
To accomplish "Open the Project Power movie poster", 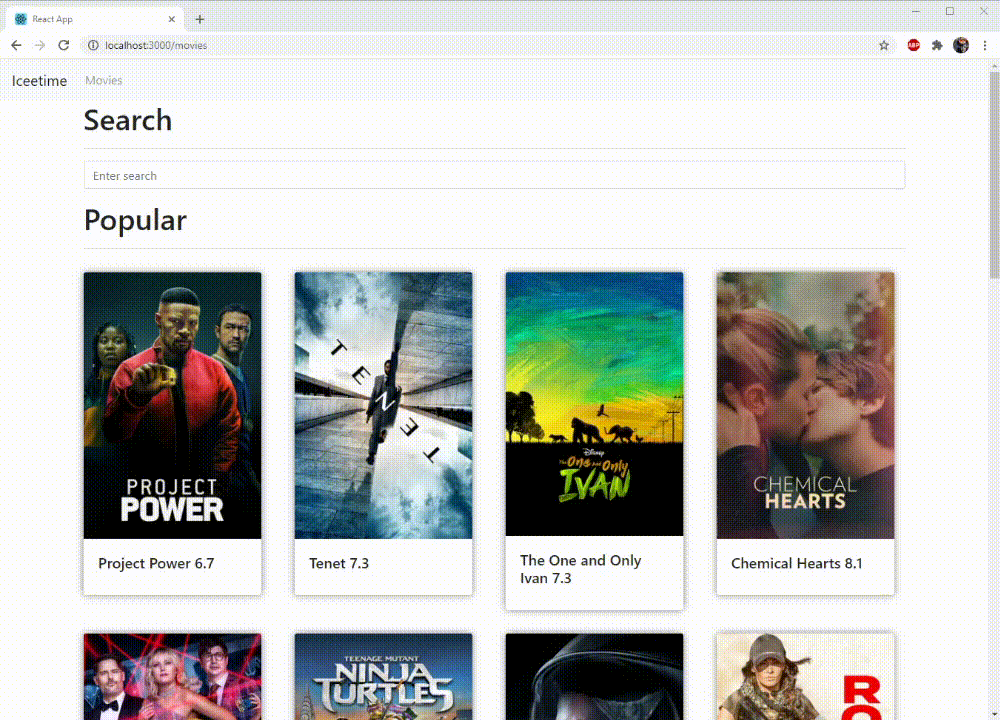I will point(172,406).
